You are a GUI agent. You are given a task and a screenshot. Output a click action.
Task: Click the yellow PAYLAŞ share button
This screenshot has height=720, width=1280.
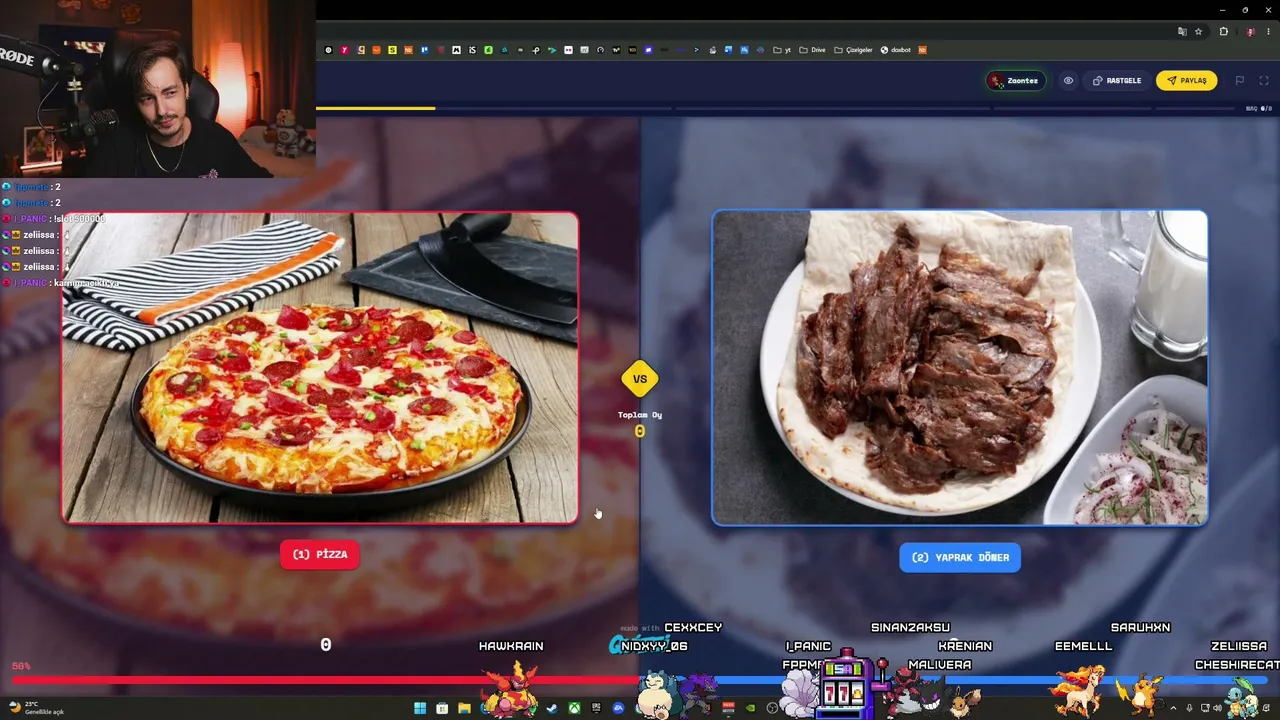1187,81
